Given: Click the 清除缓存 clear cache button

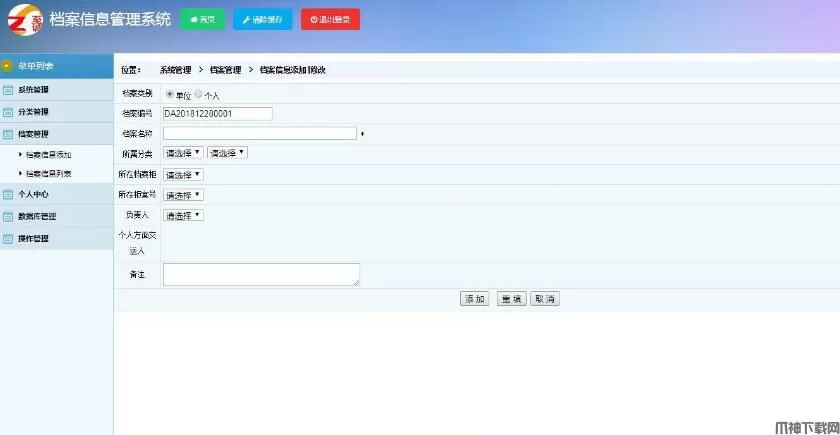Looking at the screenshot, I should click(262, 19).
